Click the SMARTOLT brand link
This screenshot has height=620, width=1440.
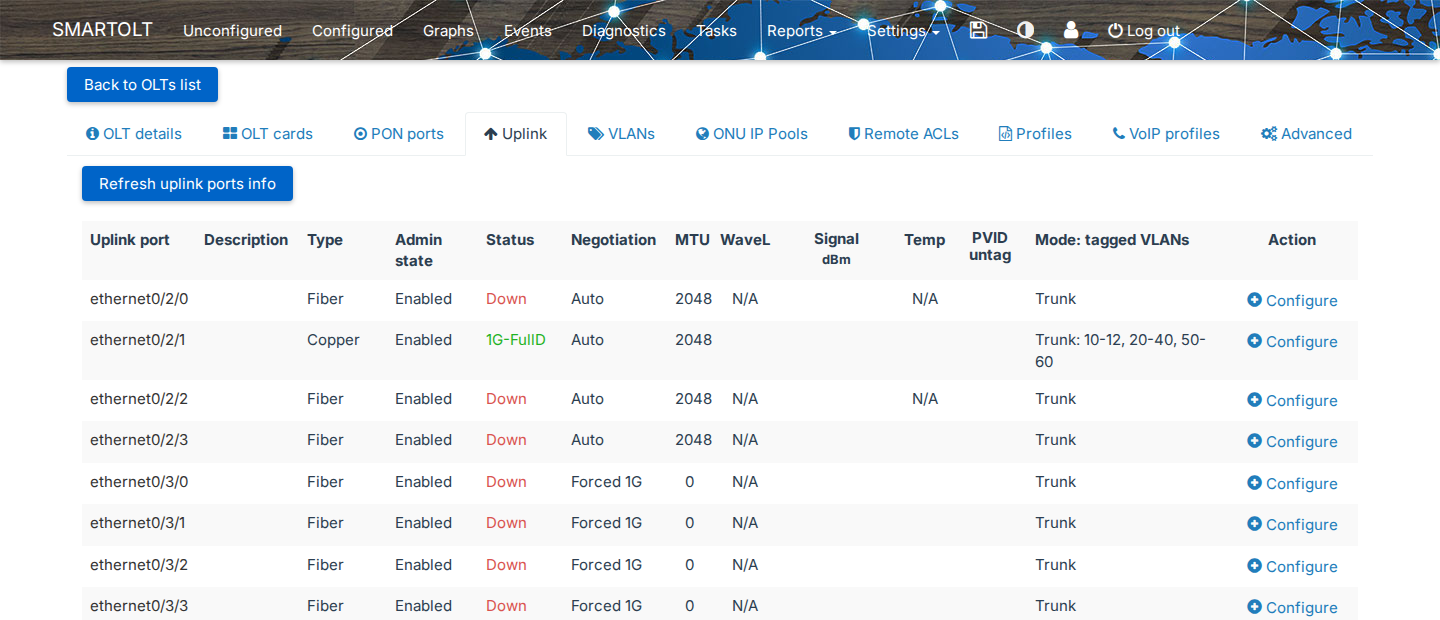tap(102, 30)
